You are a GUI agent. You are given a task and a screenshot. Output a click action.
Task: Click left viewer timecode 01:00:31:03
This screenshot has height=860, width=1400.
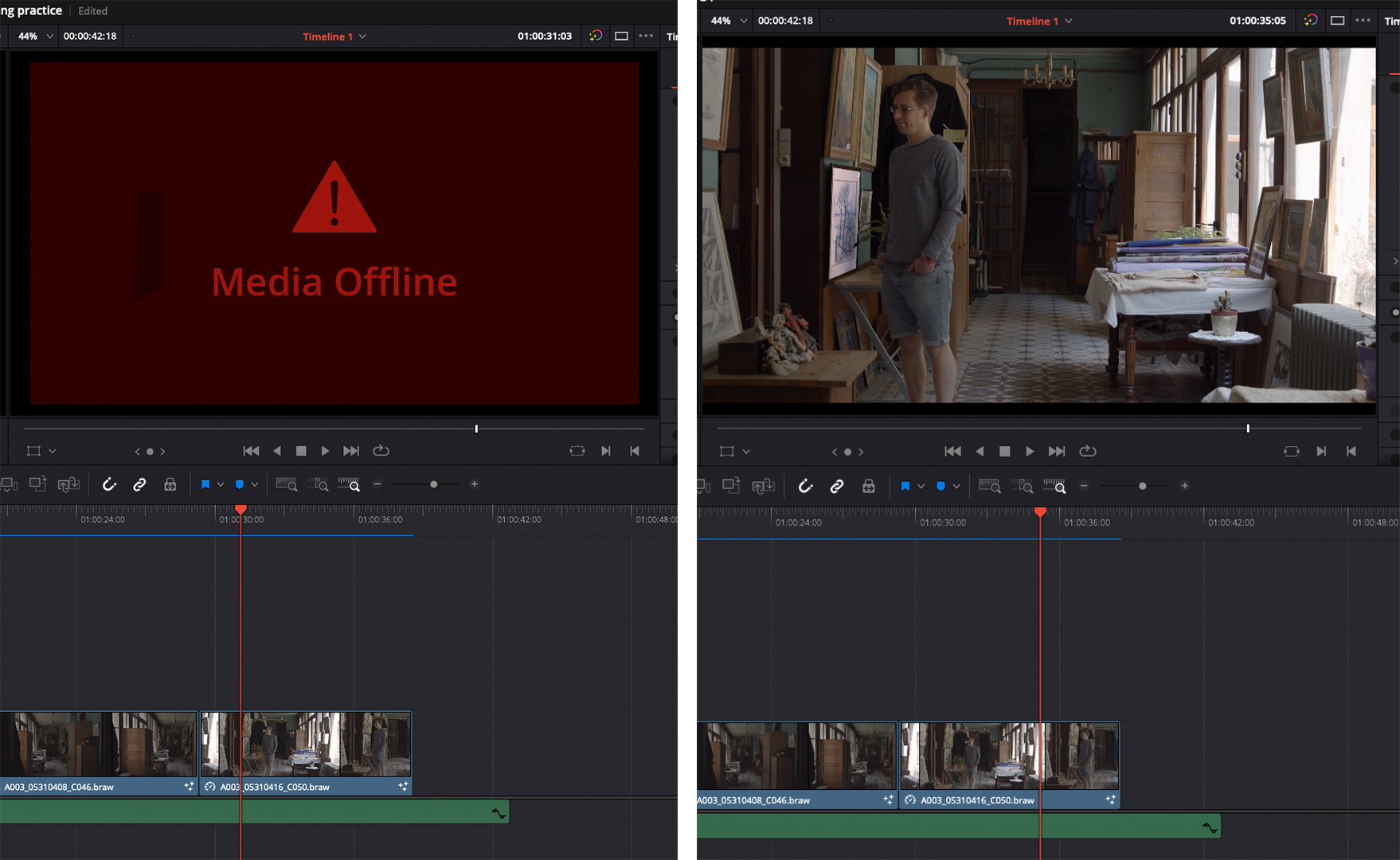(x=545, y=37)
